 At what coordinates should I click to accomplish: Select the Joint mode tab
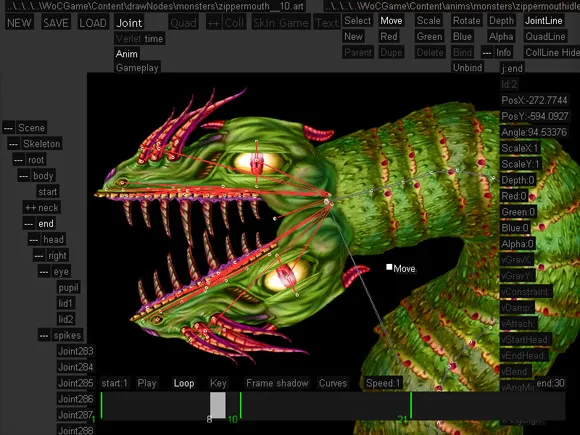(x=129, y=23)
